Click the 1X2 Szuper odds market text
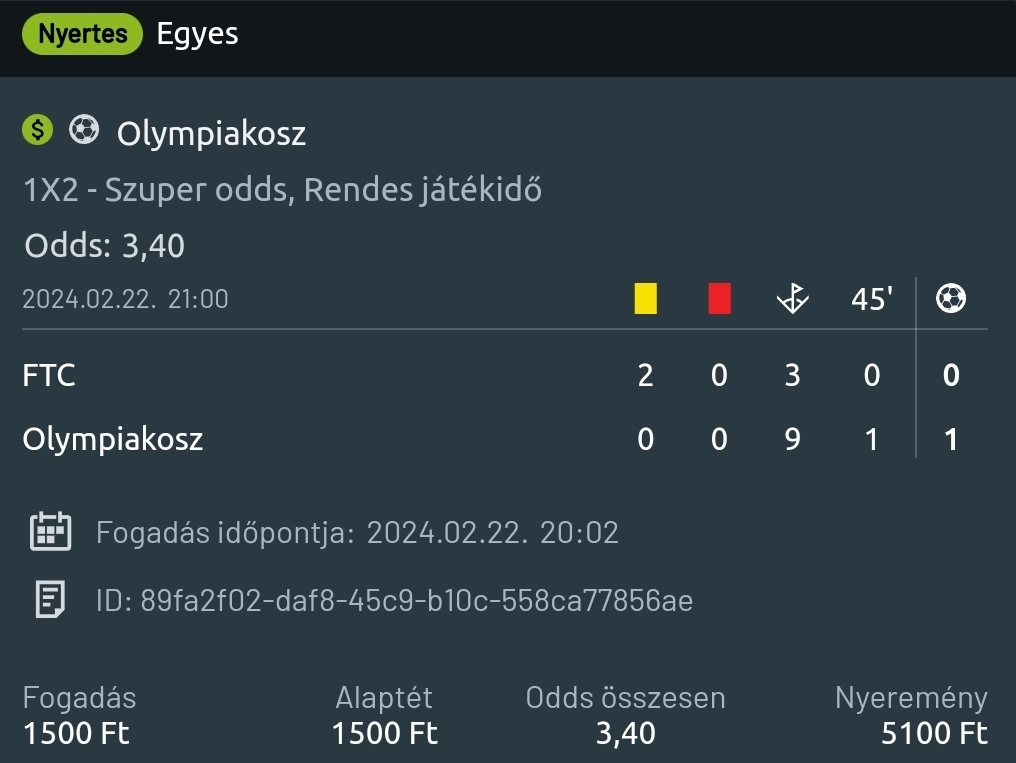This screenshot has width=1016, height=763. (x=282, y=190)
